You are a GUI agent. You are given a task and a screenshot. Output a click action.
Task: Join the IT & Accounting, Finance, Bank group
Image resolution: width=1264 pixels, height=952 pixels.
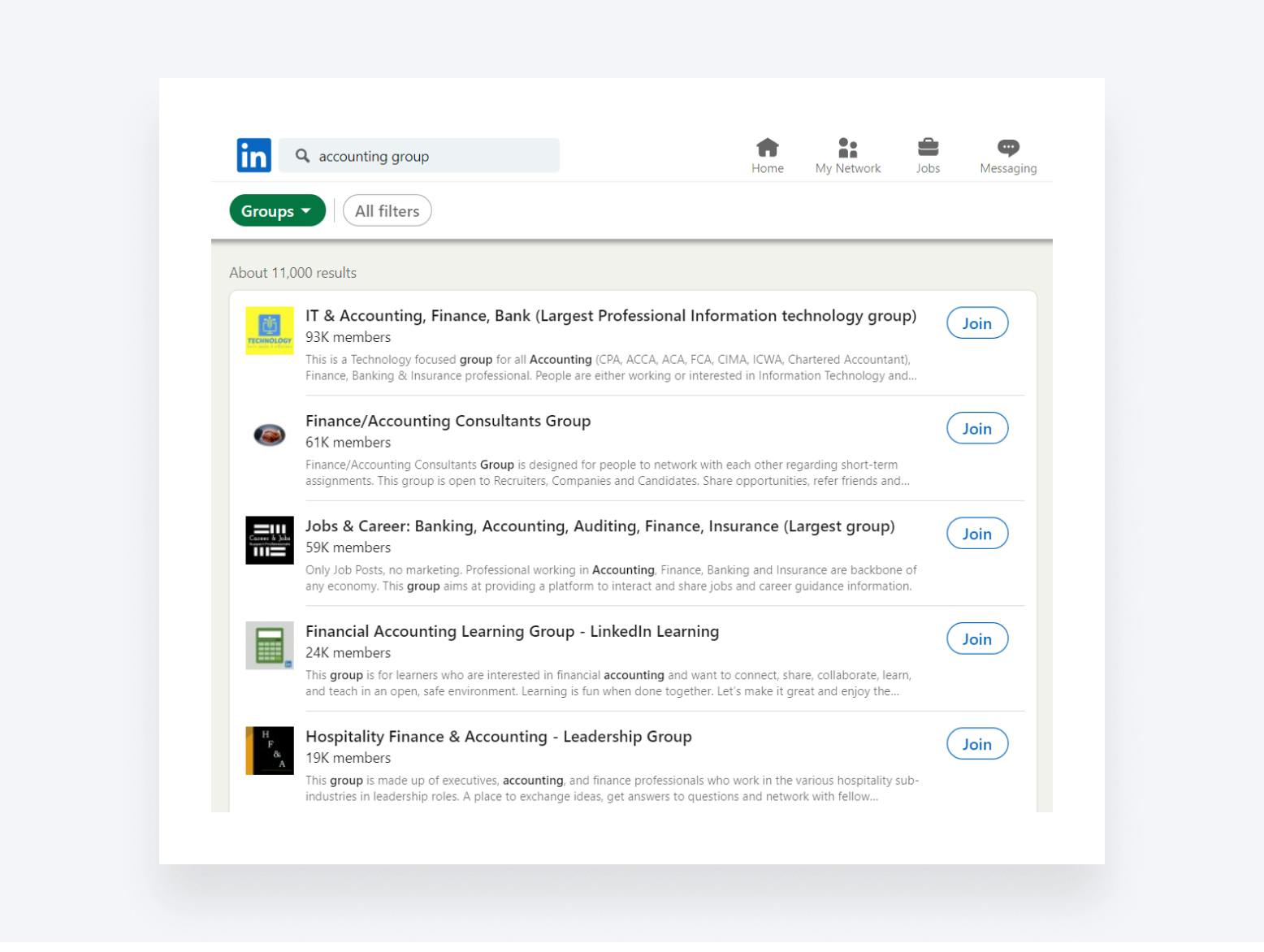tap(976, 323)
